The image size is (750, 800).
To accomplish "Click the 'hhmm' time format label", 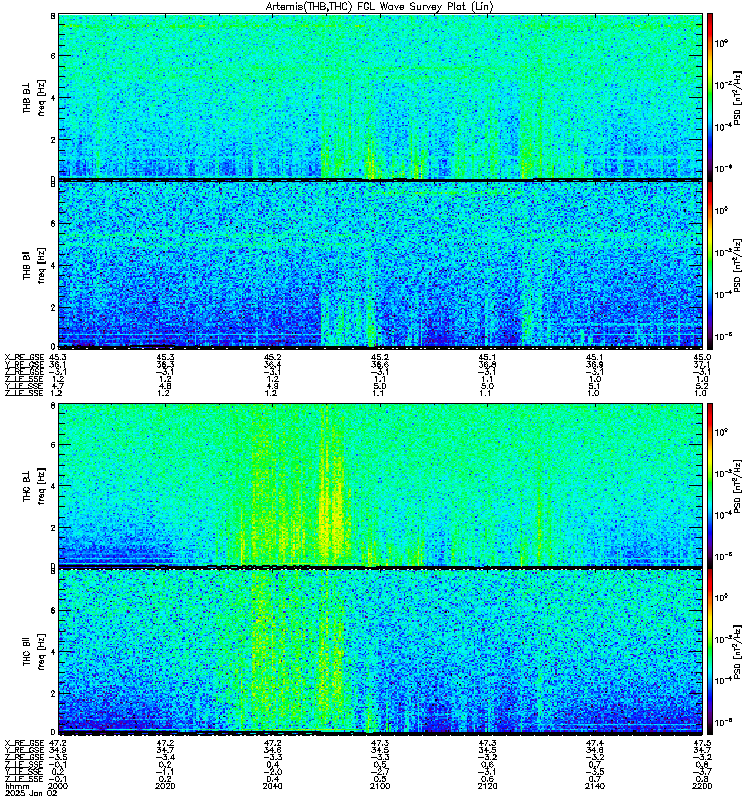I will (x=15, y=786).
